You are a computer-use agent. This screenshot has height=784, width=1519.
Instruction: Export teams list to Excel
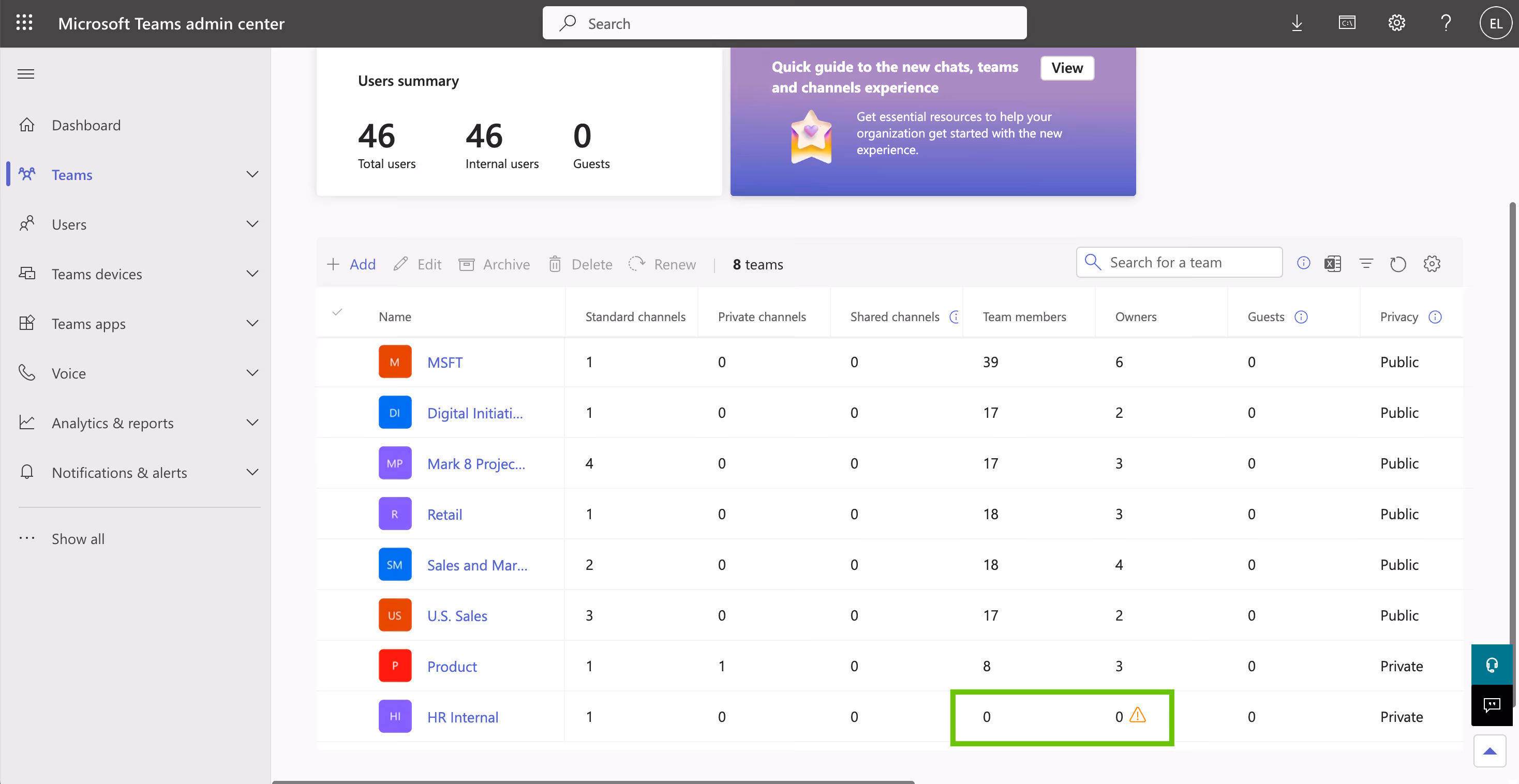pos(1333,264)
